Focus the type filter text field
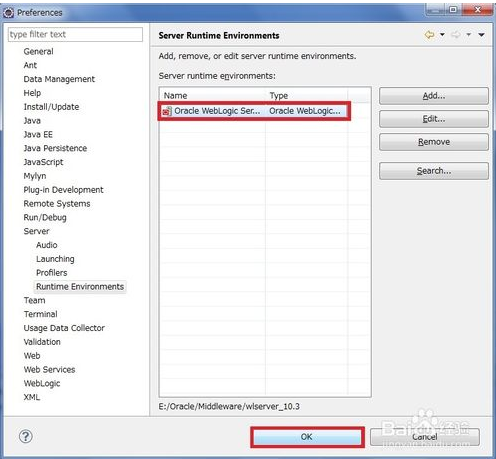This screenshot has height=459, width=496. click(75, 34)
